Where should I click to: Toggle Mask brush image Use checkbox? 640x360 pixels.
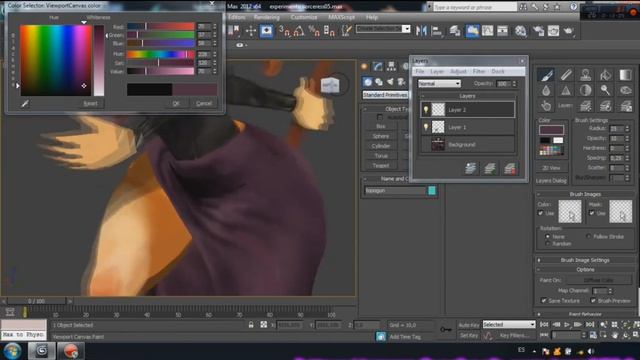coord(592,213)
